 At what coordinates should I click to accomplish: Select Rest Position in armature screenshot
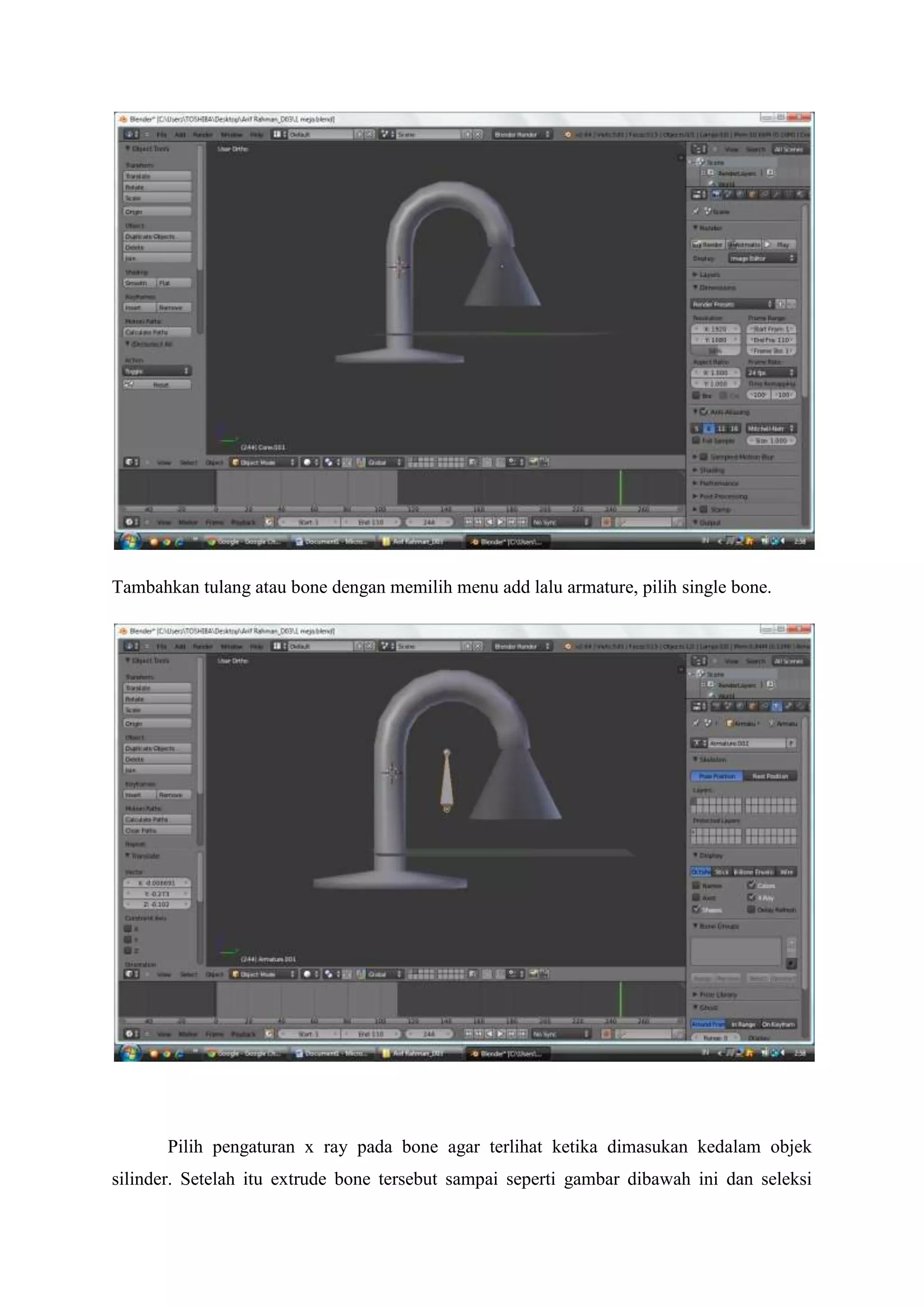(770, 776)
